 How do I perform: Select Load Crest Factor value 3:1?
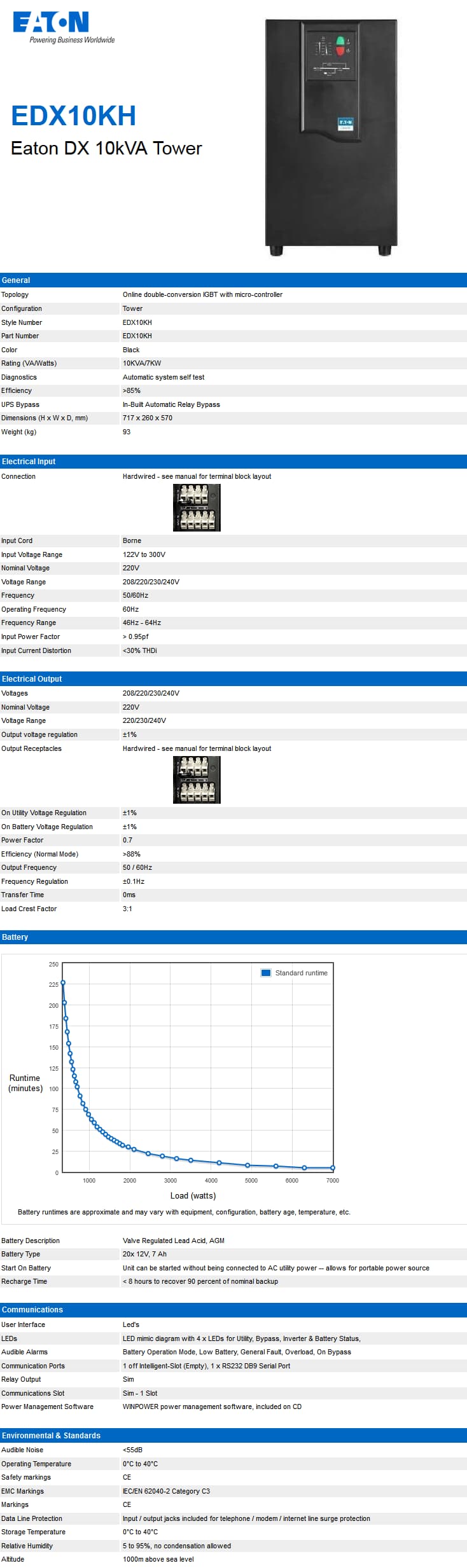click(x=127, y=909)
